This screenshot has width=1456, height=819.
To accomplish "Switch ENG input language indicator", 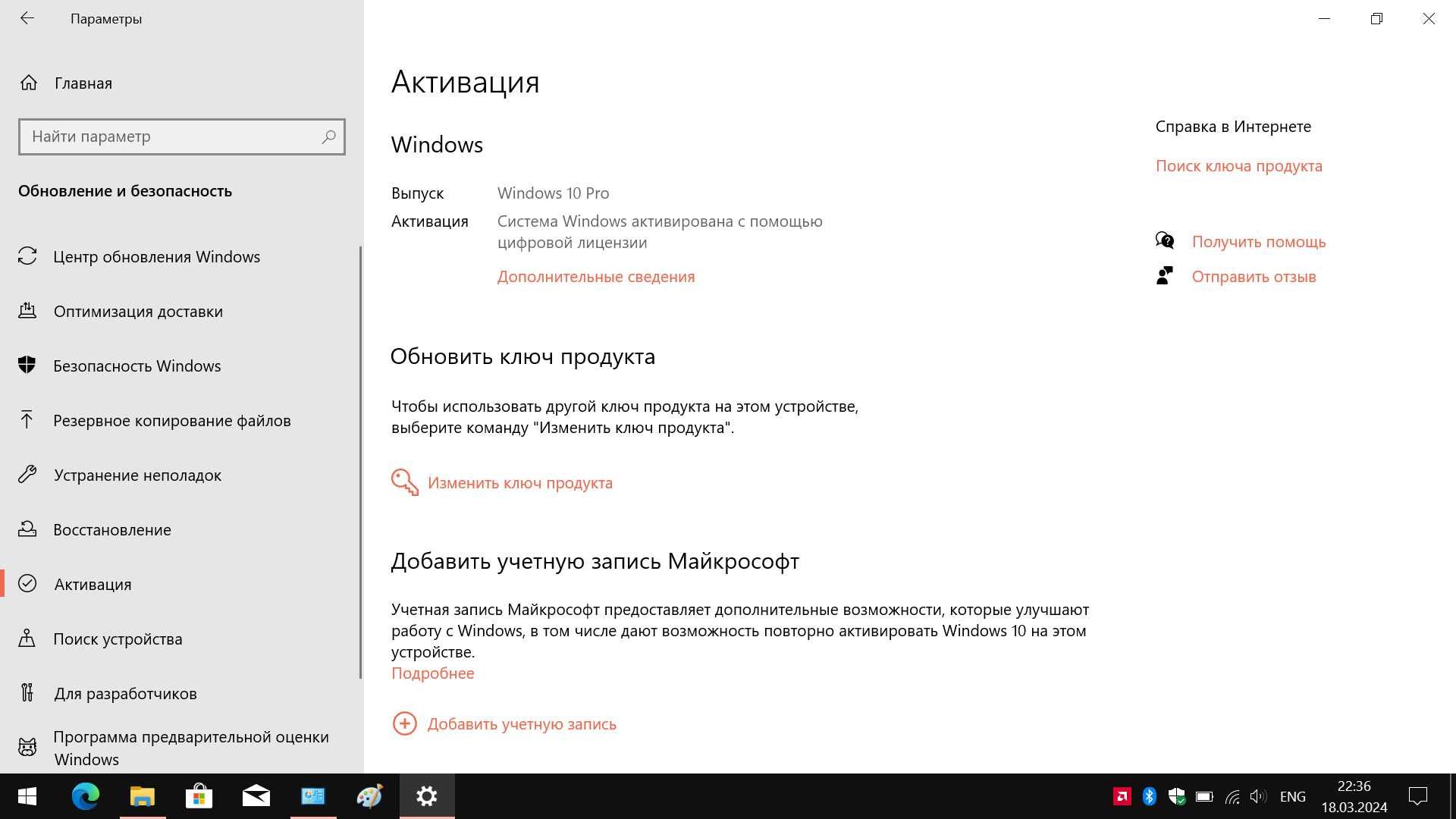I will [x=1293, y=796].
